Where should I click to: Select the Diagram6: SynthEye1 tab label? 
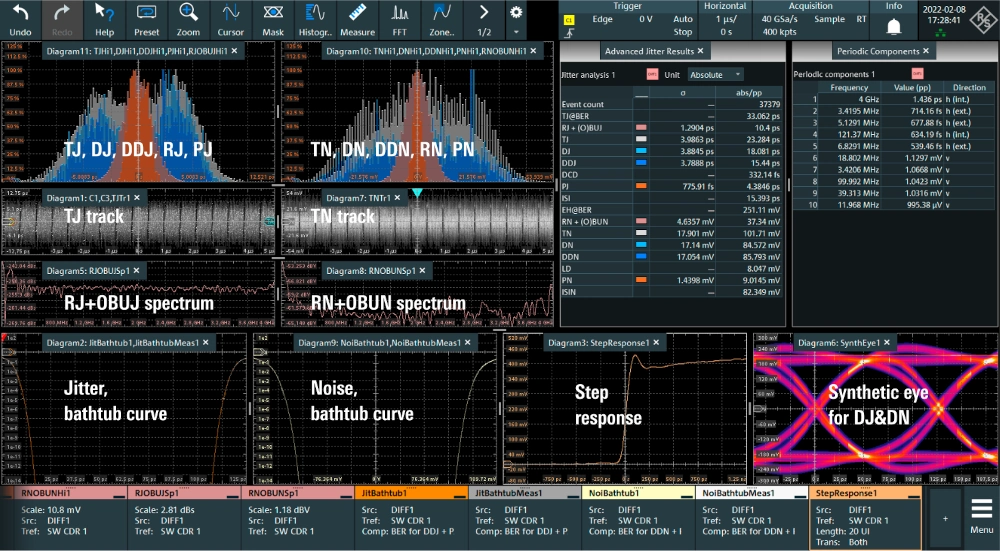pyautogui.click(x=838, y=342)
